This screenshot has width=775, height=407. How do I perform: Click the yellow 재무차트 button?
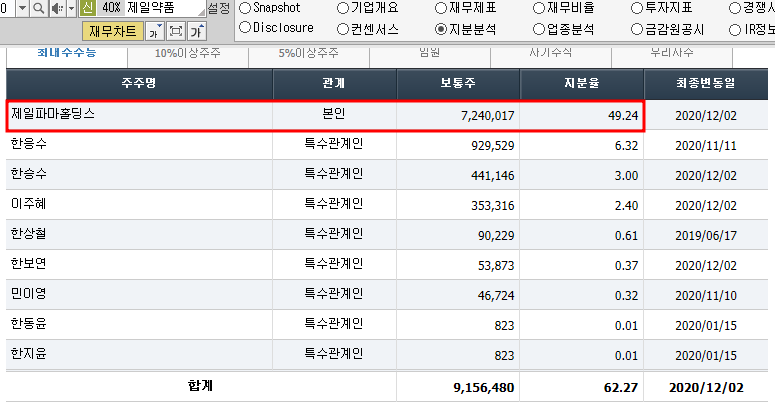tap(113, 32)
